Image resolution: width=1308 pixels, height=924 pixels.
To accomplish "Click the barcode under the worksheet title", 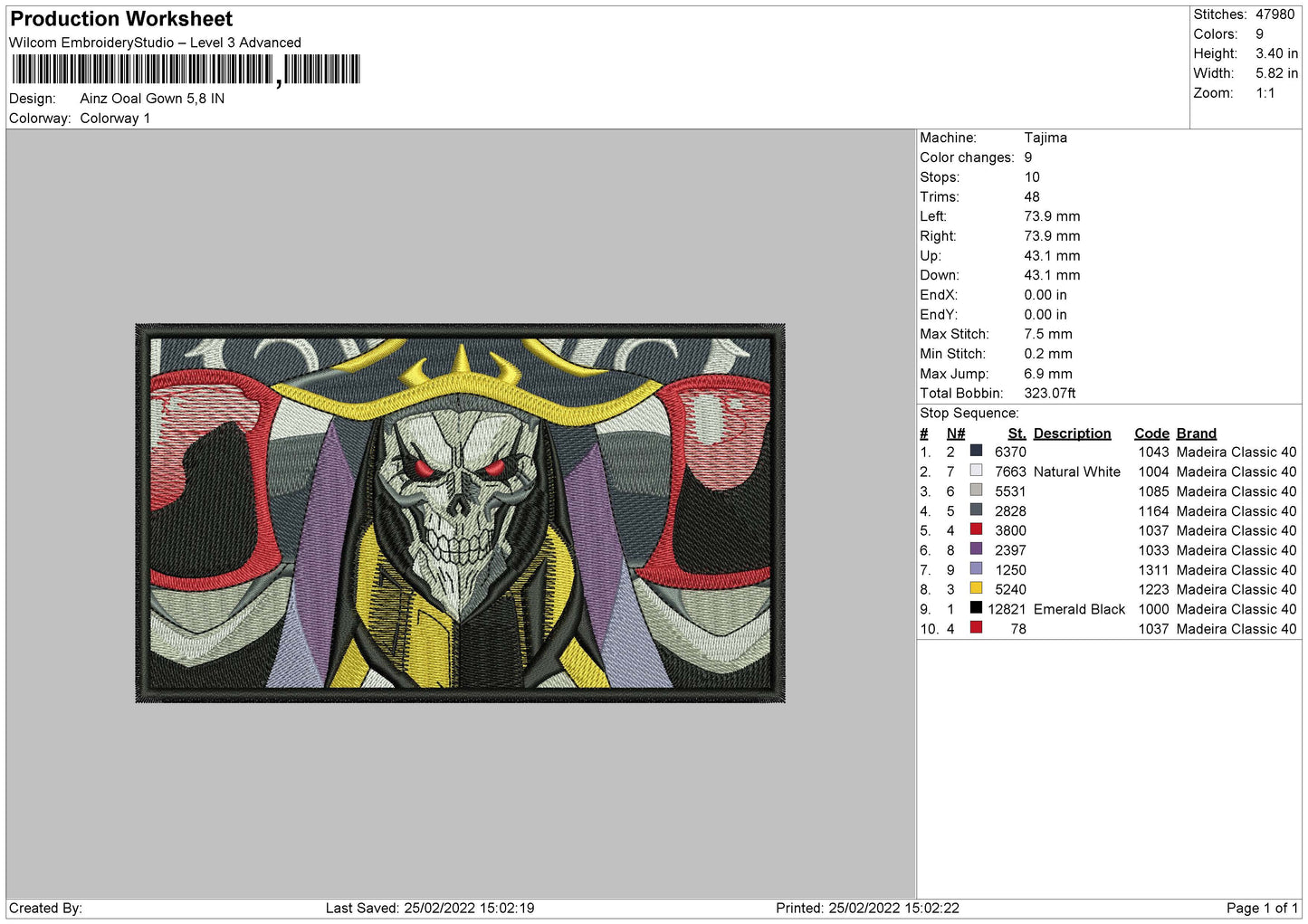I will tap(186, 70).
